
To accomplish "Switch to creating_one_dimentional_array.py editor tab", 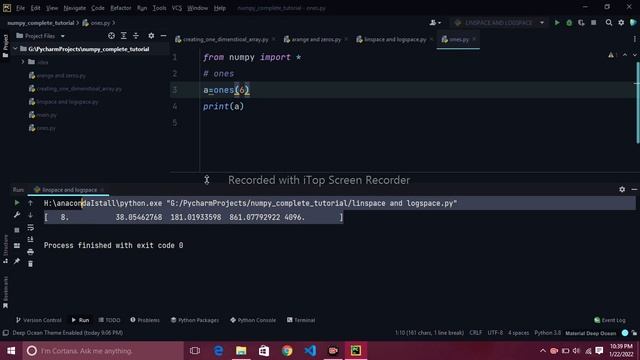I will [x=225, y=39].
